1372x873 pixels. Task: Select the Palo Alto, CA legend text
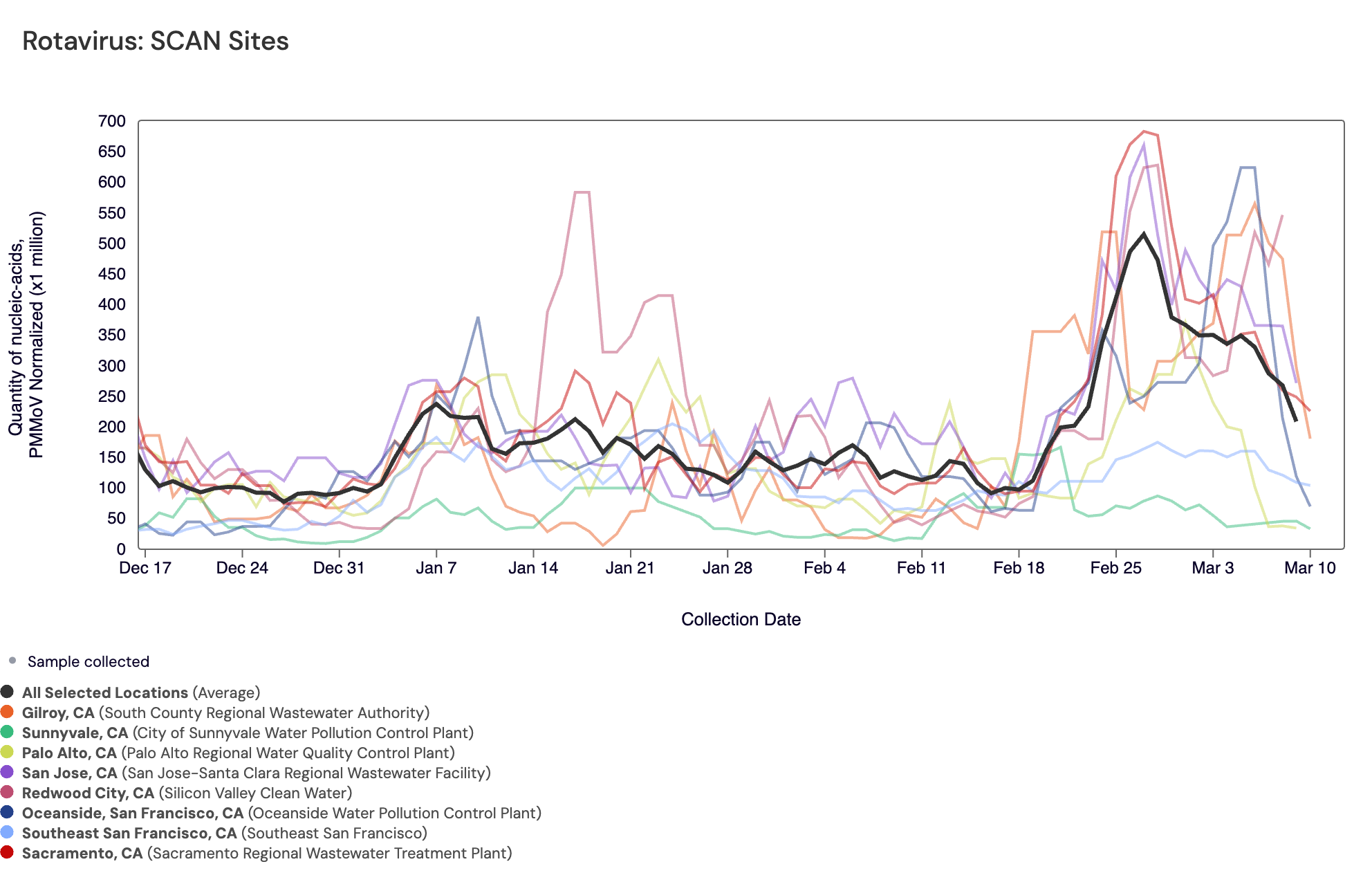coord(69,753)
